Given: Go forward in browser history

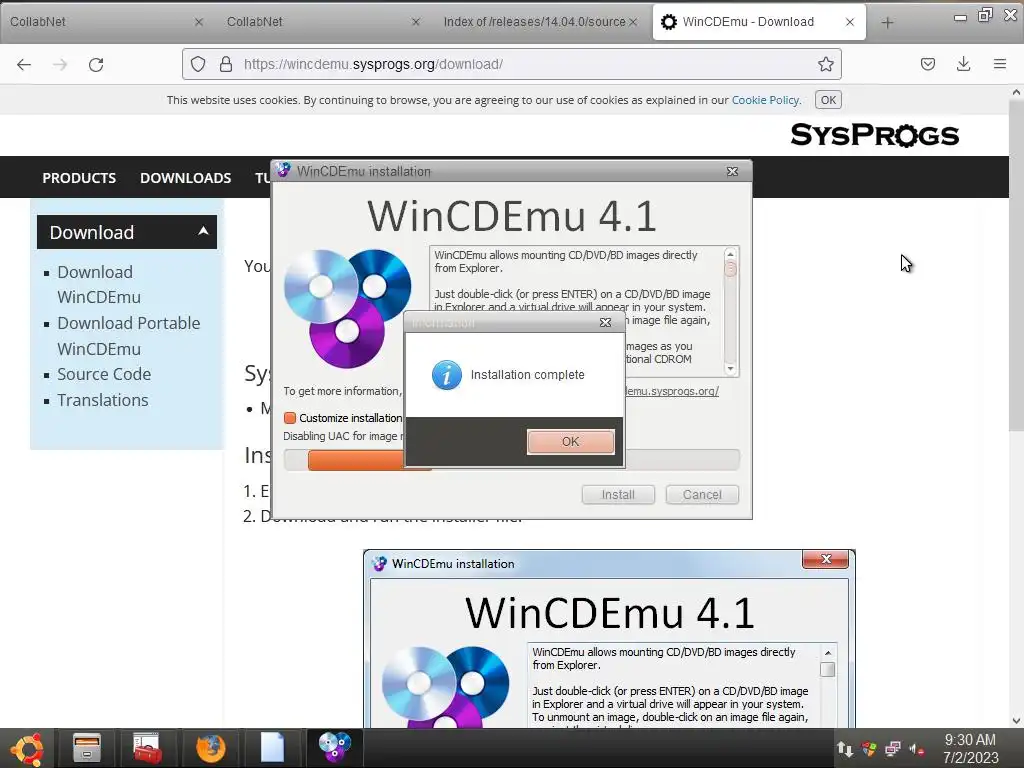Looking at the screenshot, I should [x=60, y=64].
